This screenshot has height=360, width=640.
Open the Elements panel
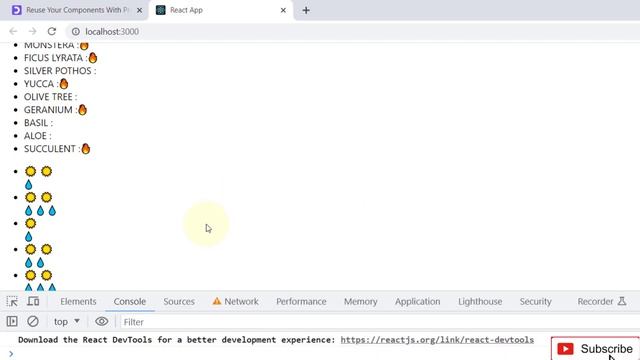78,302
